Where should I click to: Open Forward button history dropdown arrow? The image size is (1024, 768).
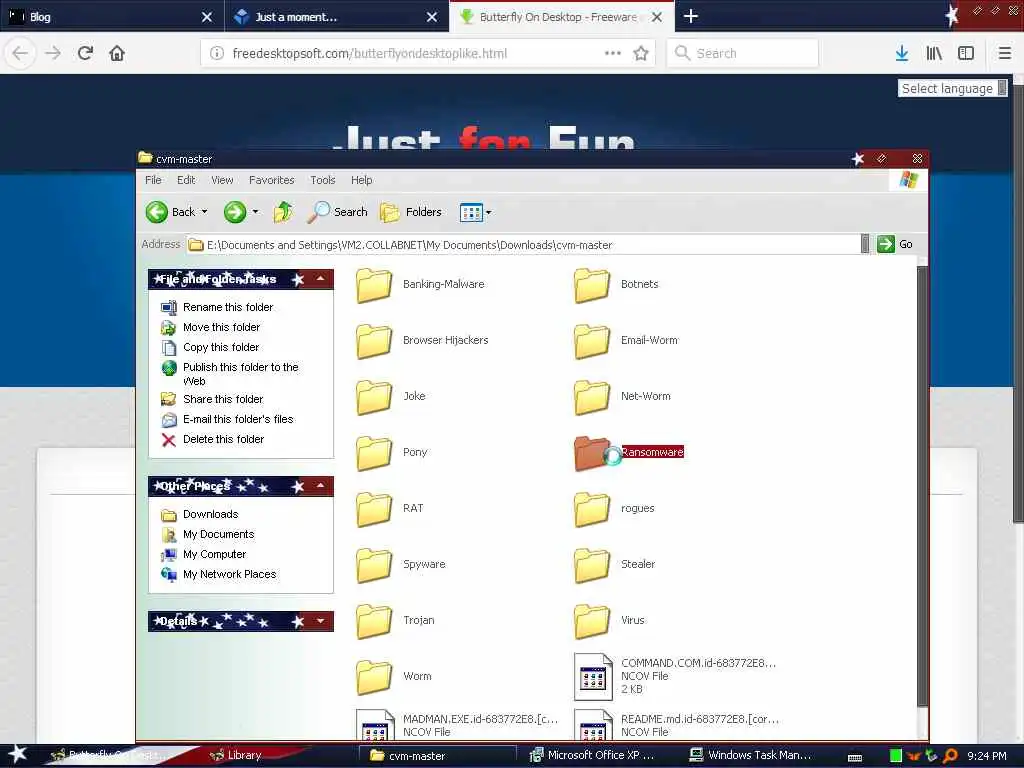click(255, 212)
